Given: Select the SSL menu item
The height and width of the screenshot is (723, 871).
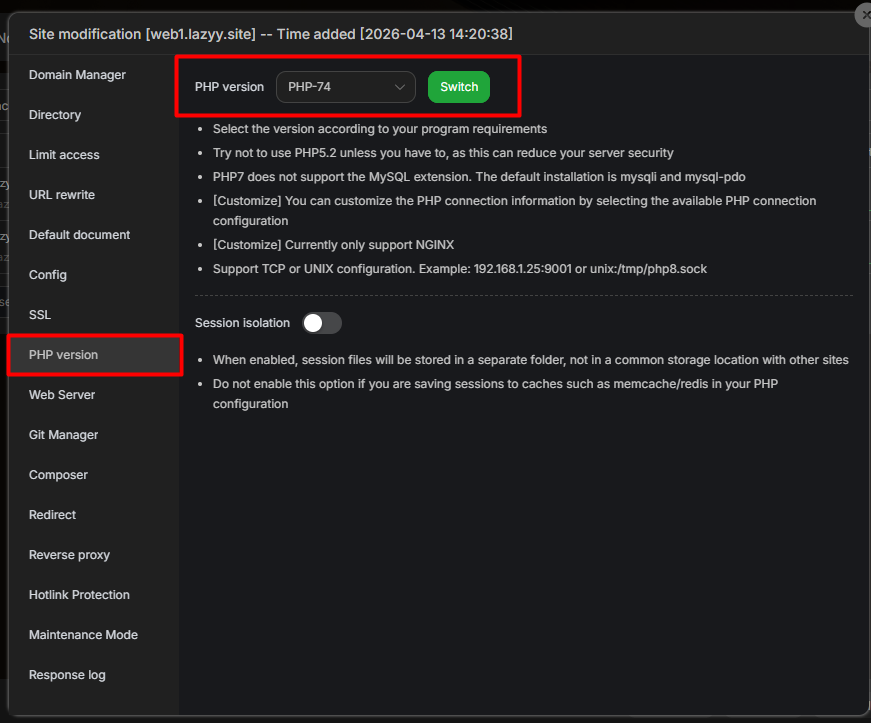Looking at the screenshot, I should (40, 315).
